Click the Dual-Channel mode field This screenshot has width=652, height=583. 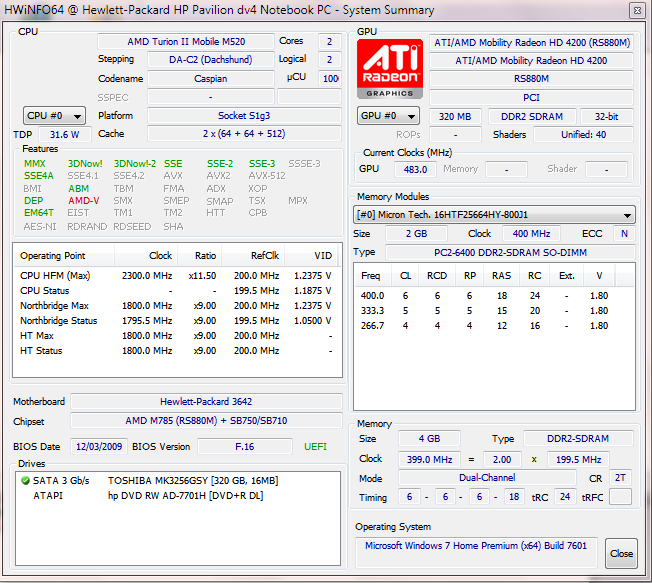(x=487, y=478)
